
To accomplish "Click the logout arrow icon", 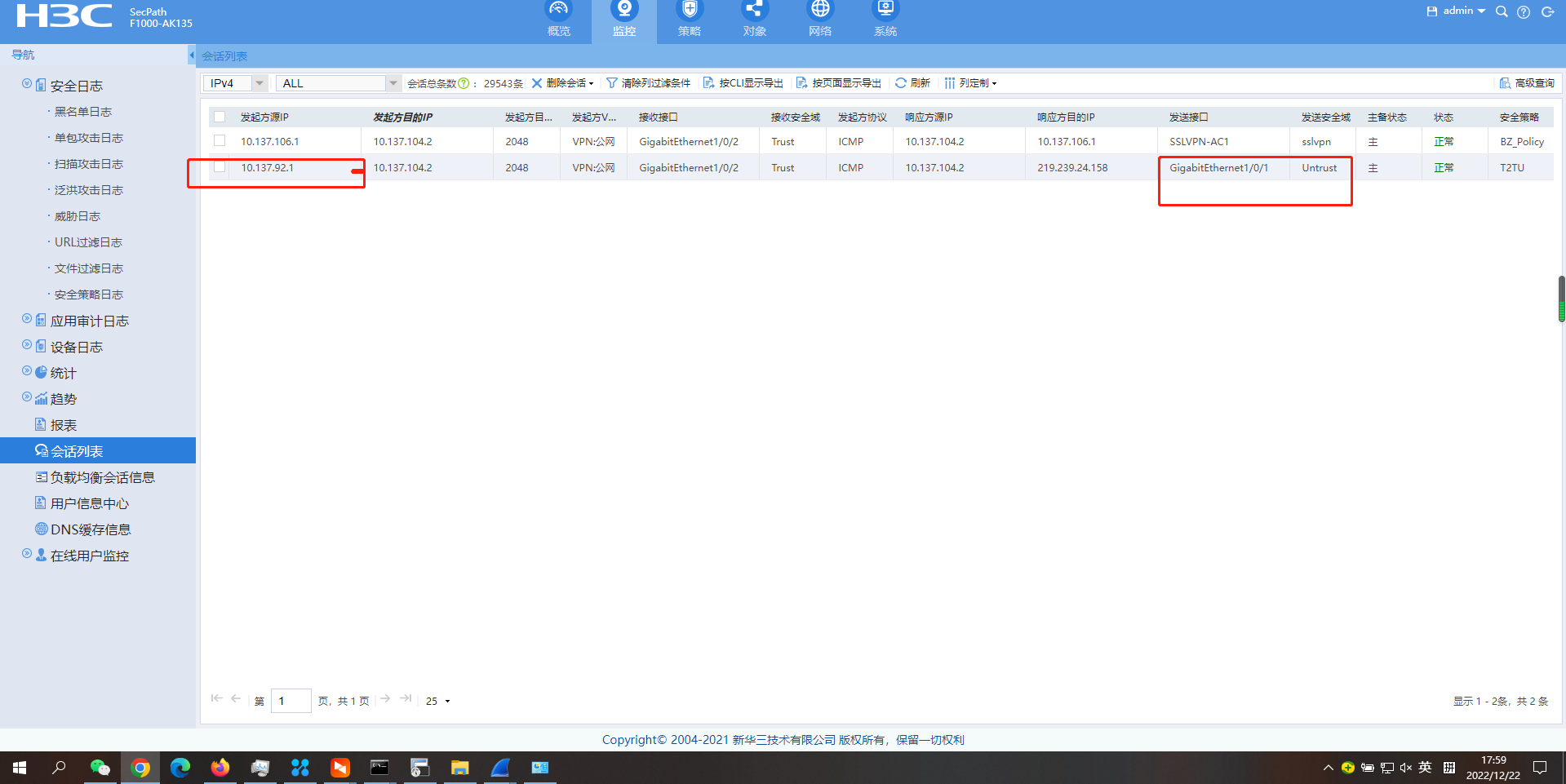I will click(x=1547, y=12).
